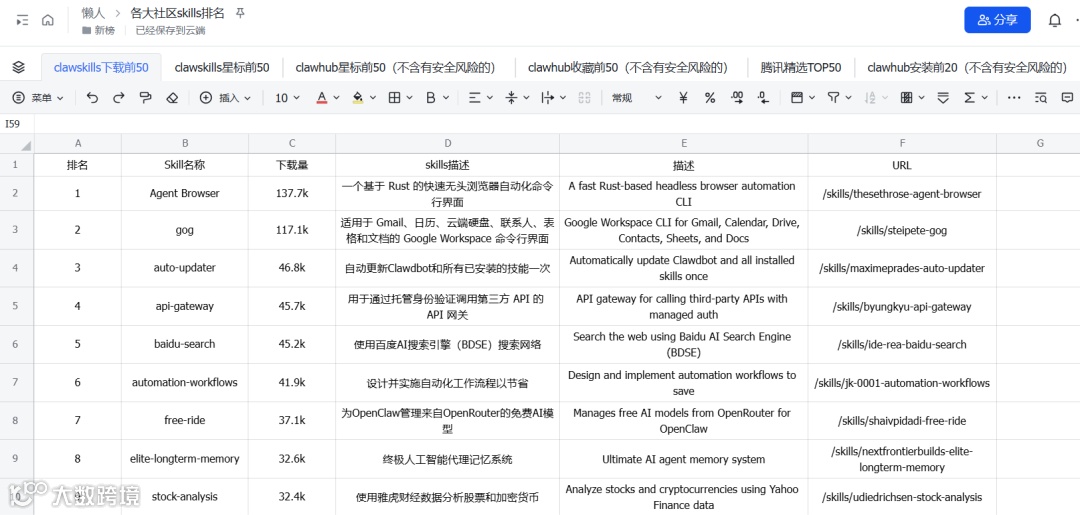Switch to clawskills星标前50 sheet tab
Image resolution: width=1080 pixels, height=515 pixels.
(222, 67)
